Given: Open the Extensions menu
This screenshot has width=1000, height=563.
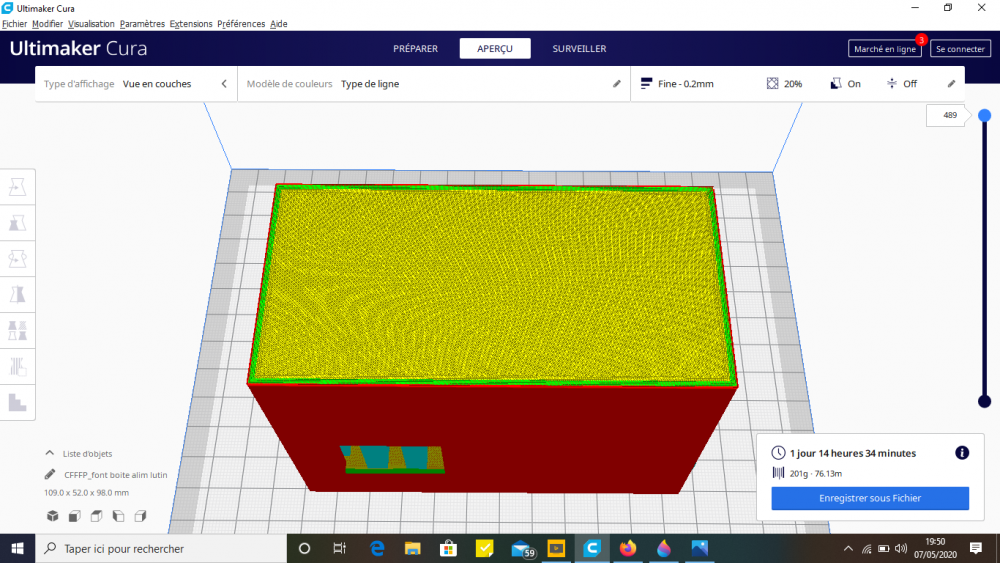Looking at the screenshot, I should pyautogui.click(x=191, y=24).
